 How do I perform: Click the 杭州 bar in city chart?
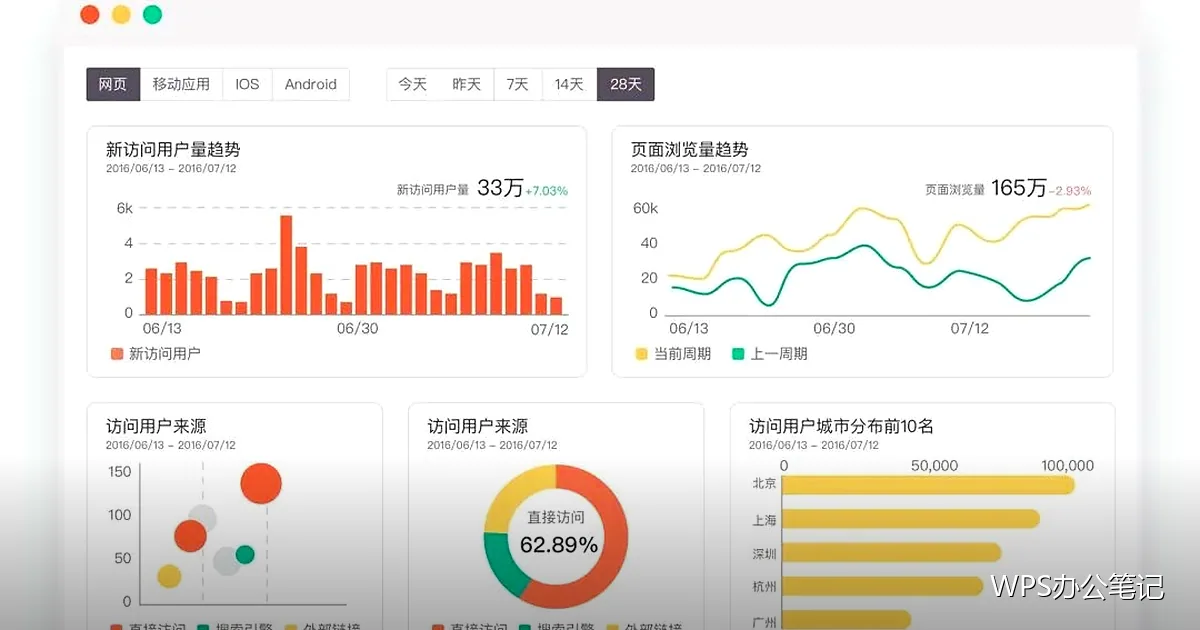[883, 585]
